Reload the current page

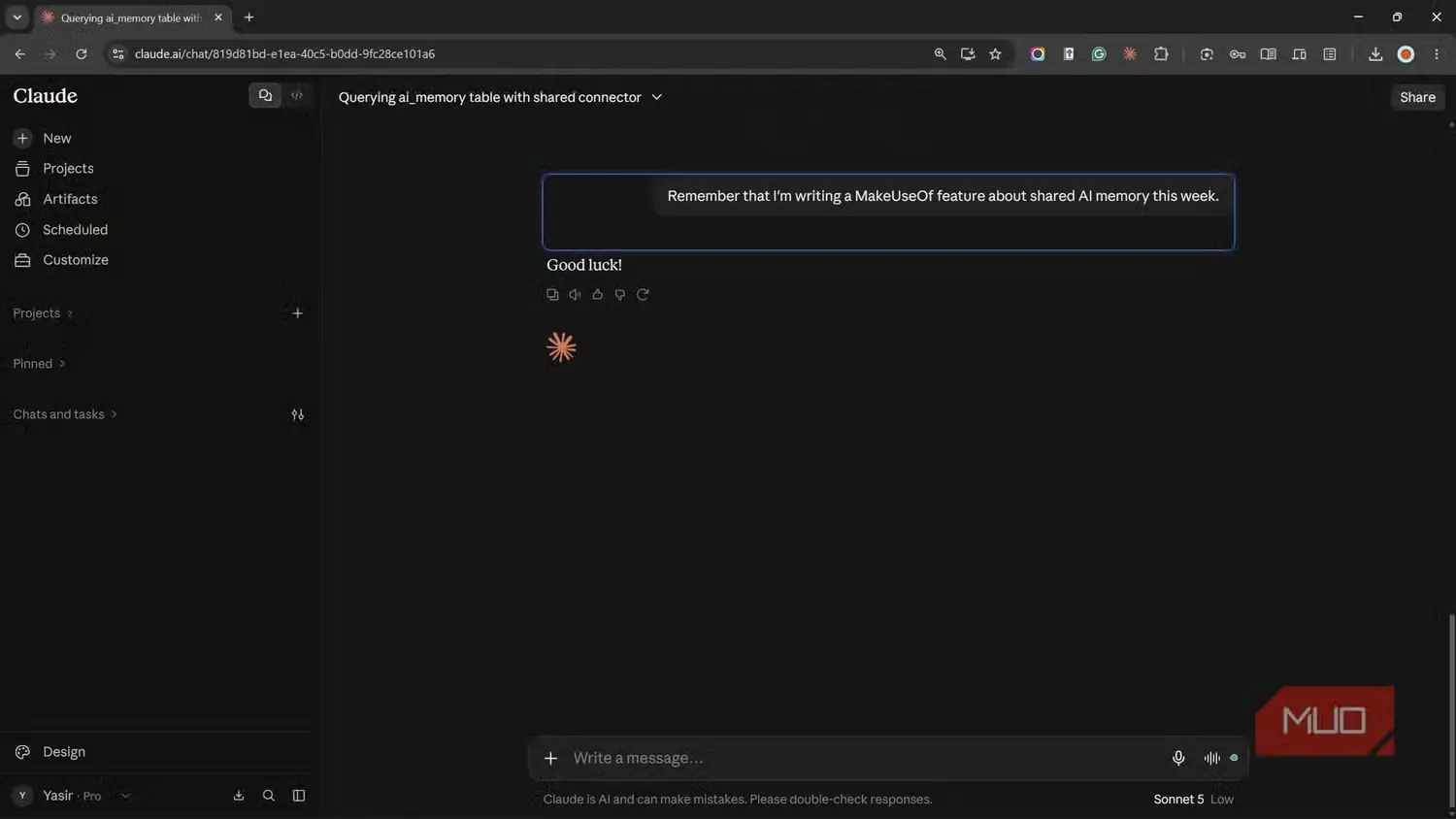82,54
